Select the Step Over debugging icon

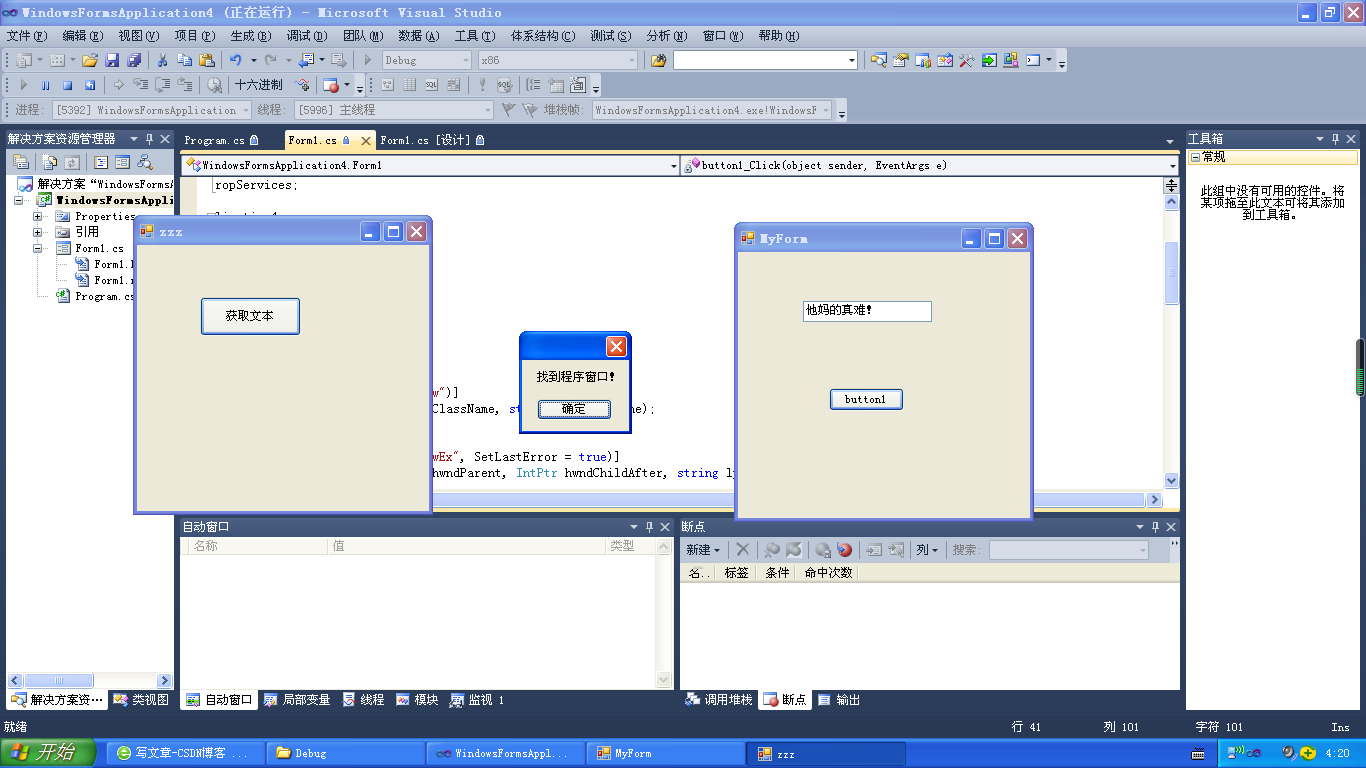click(166, 84)
